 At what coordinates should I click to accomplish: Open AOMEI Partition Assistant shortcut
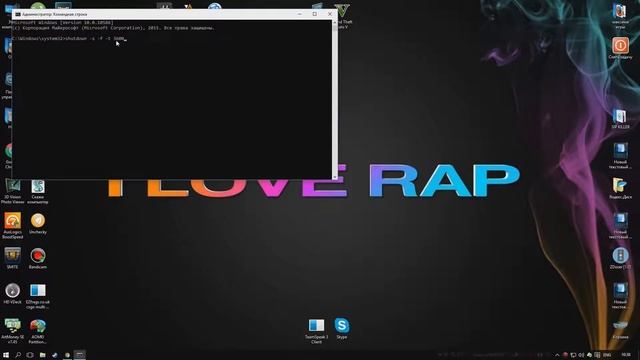38,331
